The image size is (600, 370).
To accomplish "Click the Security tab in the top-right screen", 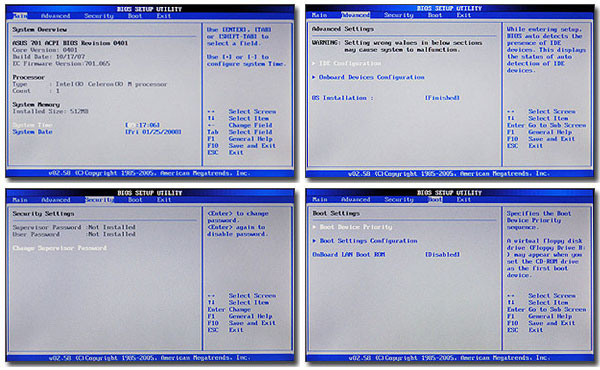I will 399,15.
